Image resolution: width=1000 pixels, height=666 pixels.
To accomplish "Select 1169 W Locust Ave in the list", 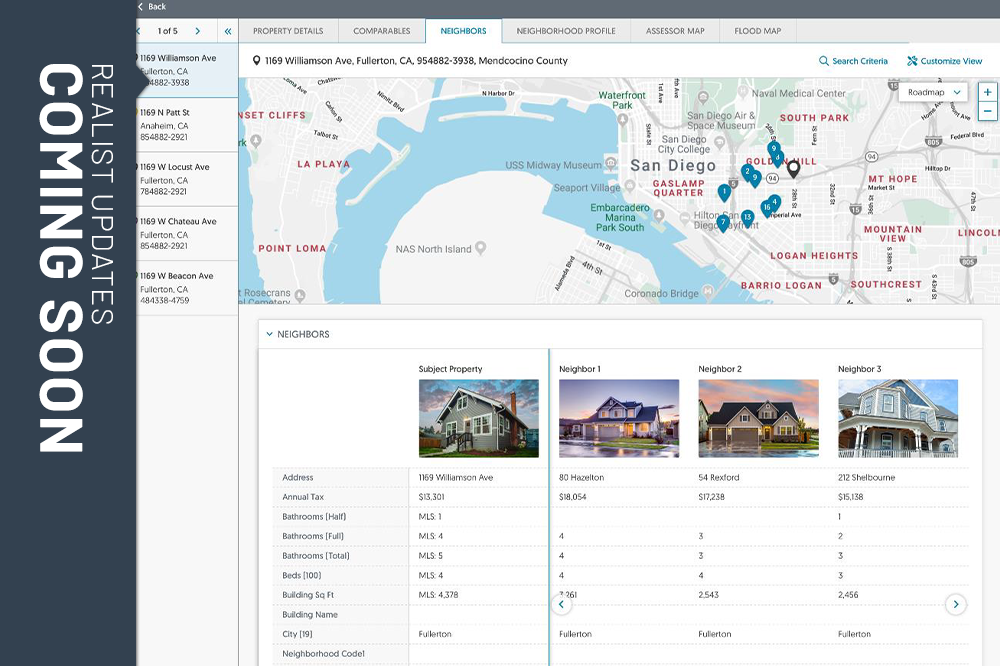I will coord(188,179).
